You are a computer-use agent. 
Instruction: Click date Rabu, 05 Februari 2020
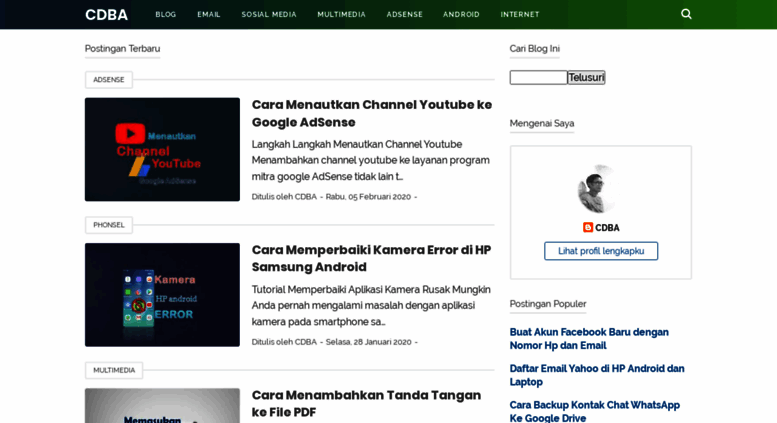pos(368,197)
